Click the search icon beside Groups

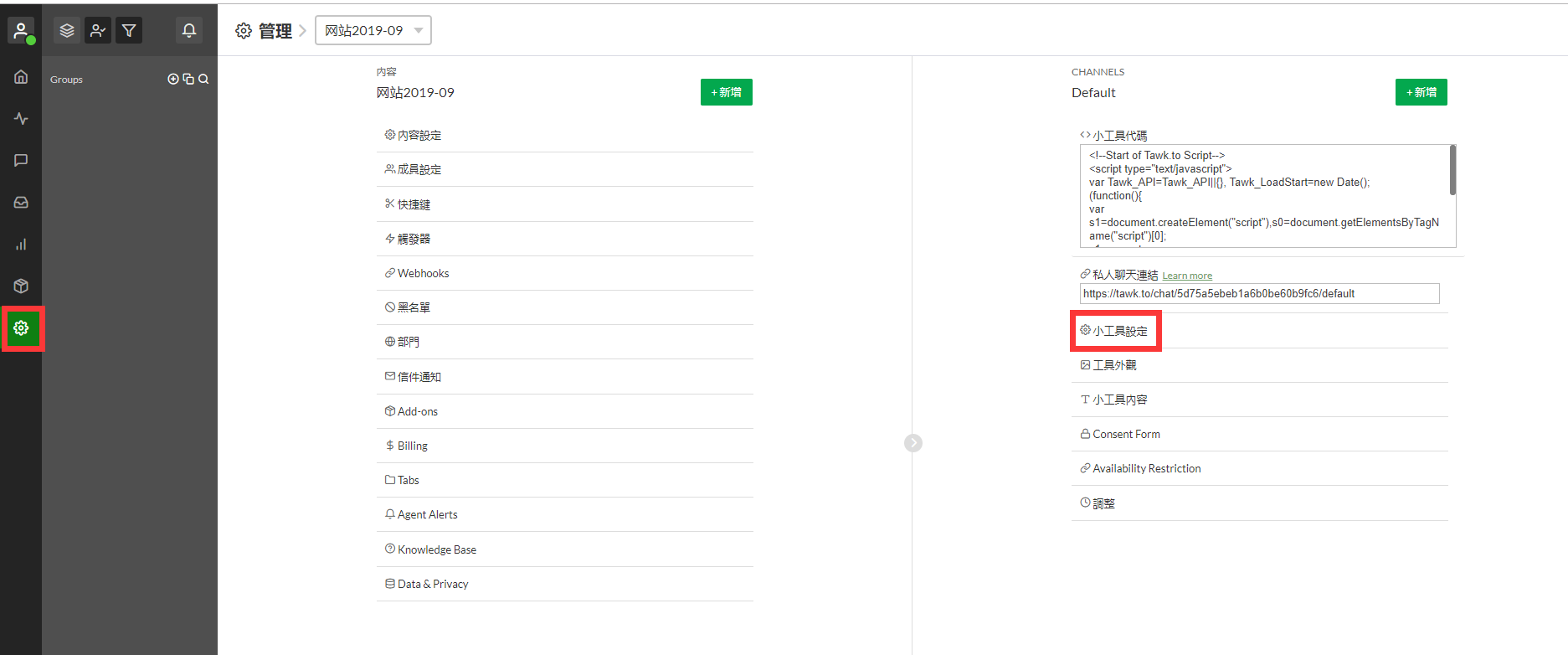click(203, 79)
